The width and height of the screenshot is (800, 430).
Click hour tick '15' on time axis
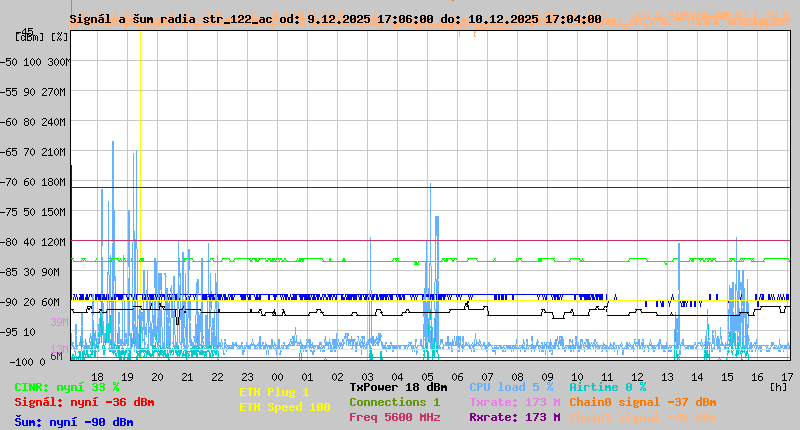[x=727, y=377]
